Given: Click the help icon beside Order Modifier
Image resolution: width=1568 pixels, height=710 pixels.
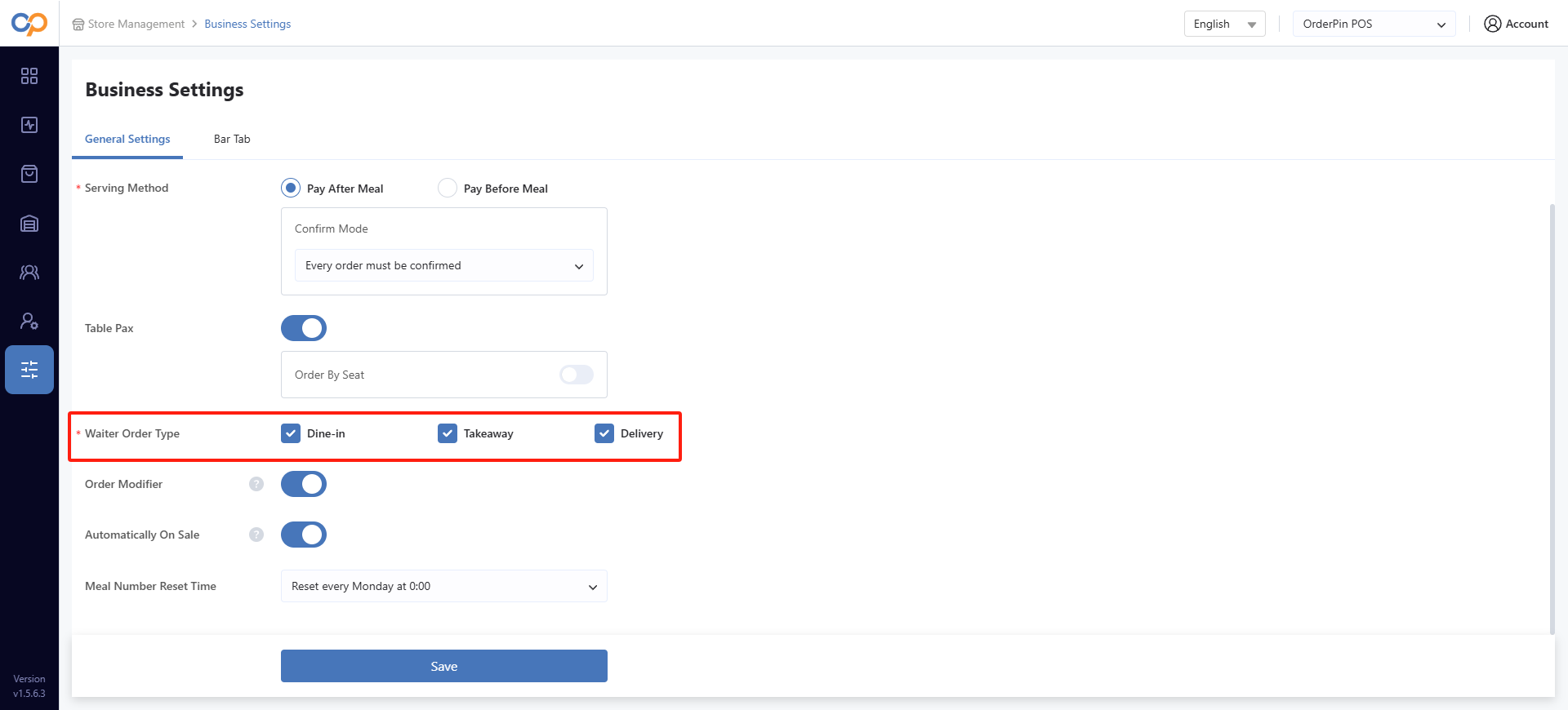Looking at the screenshot, I should 256,484.
